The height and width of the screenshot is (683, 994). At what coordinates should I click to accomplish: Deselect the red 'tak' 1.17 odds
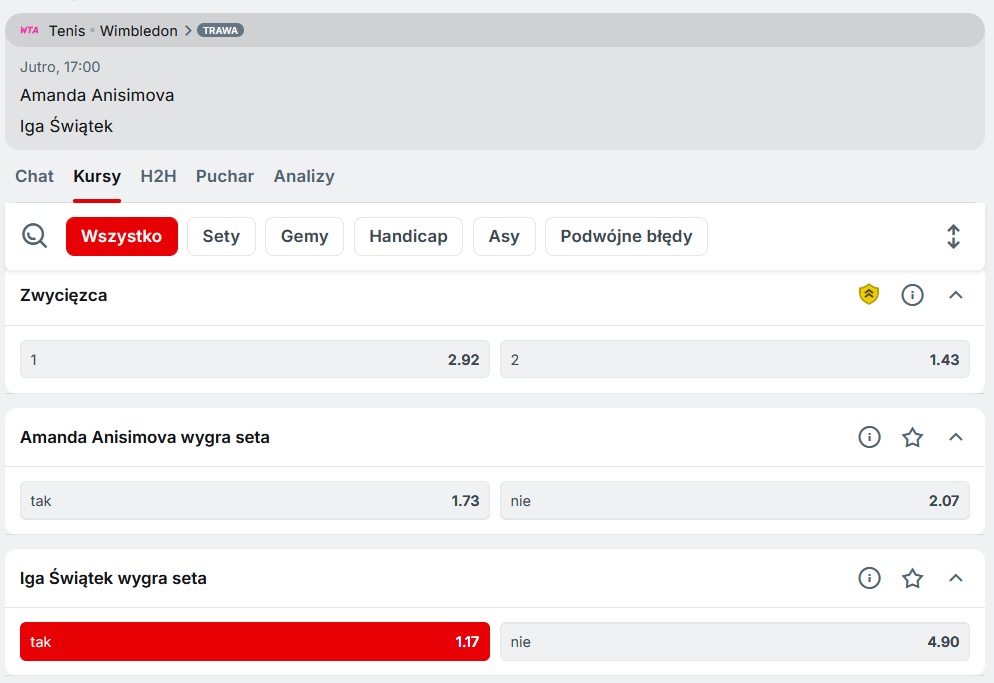tap(255, 642)
